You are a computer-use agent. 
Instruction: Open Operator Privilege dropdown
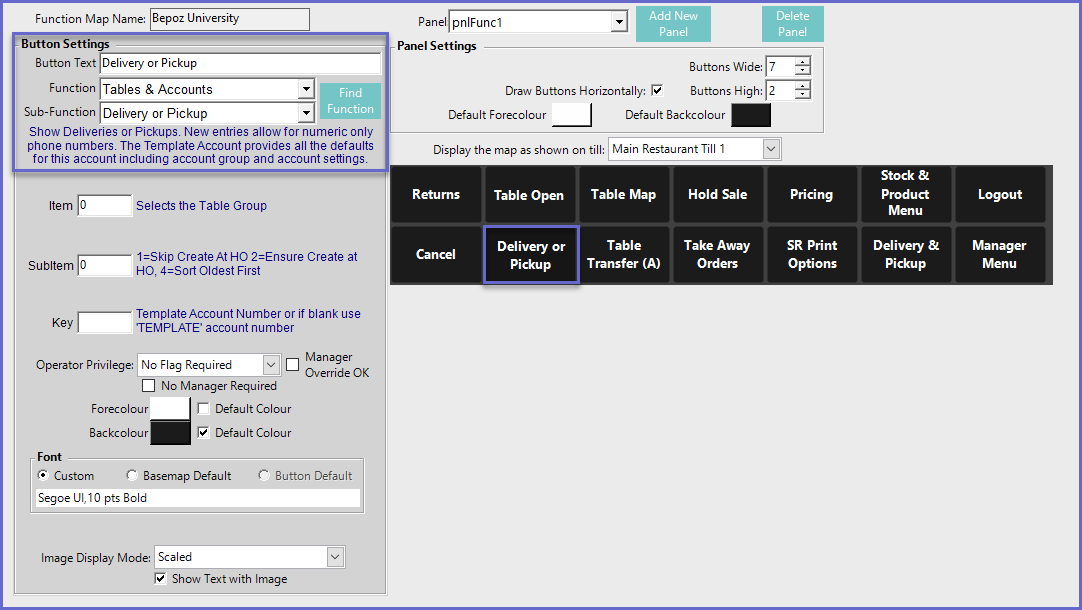(271, 364)
